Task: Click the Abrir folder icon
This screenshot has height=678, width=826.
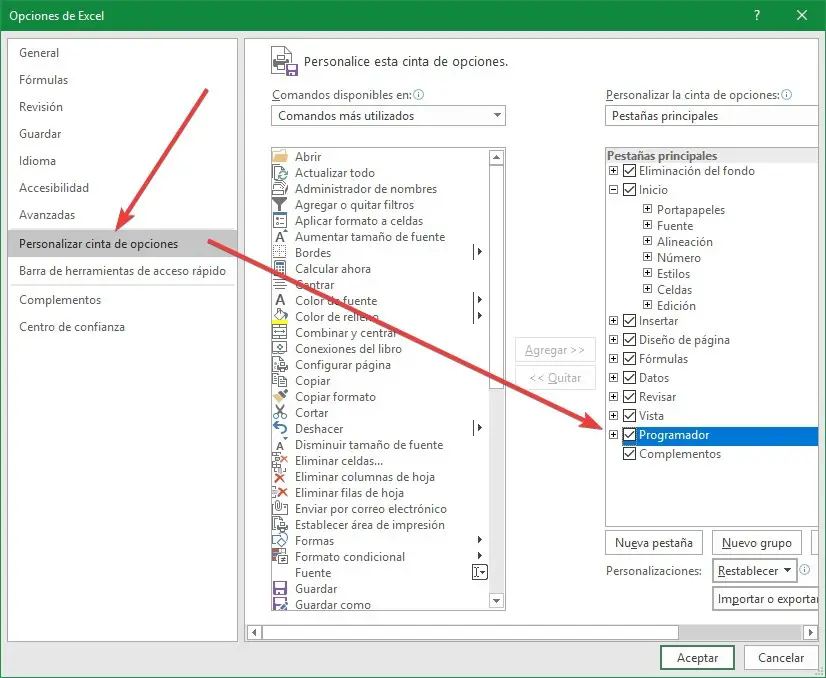Action: (x=280, y=156)
